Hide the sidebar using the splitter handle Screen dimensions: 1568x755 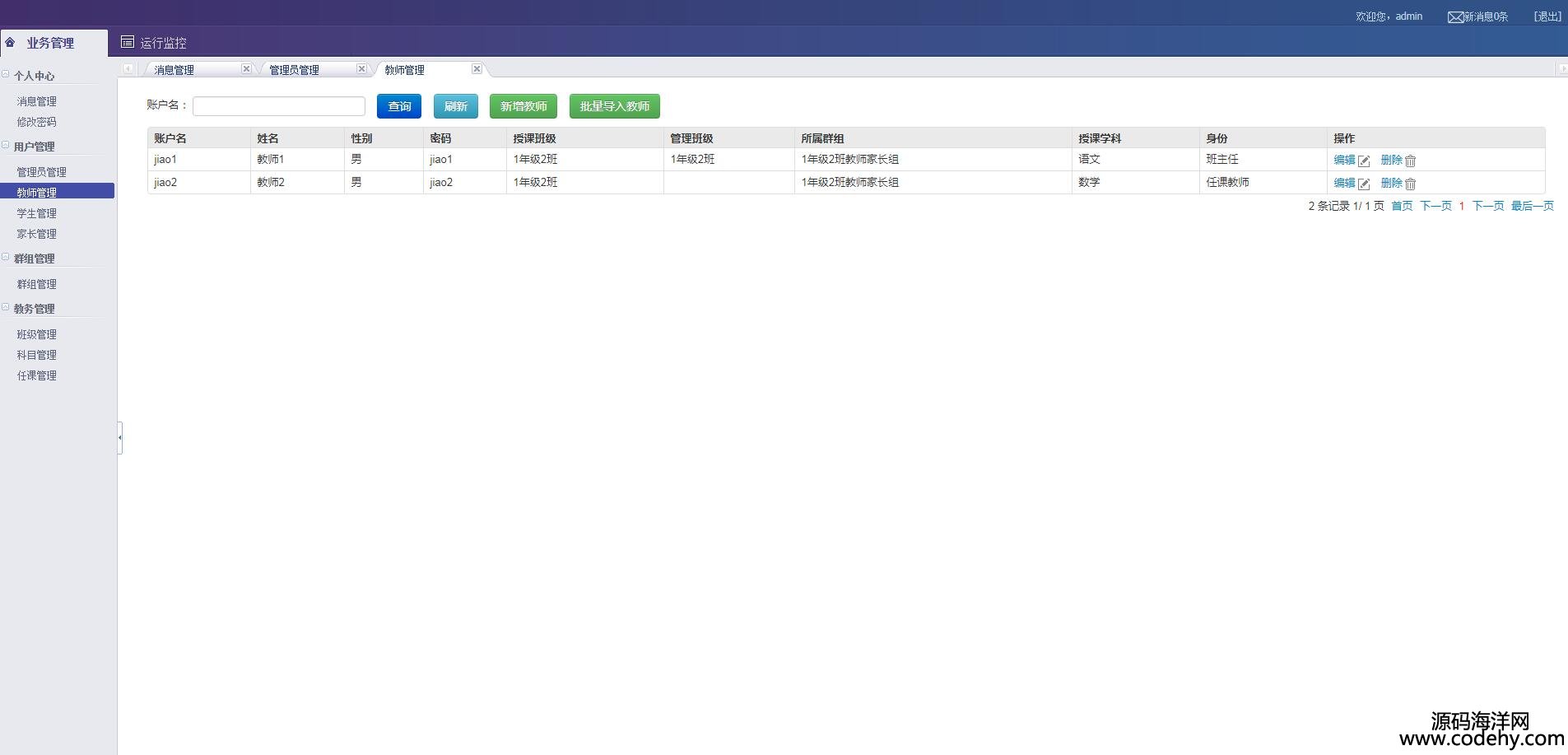pyautogui.click(x=120, y=437)
